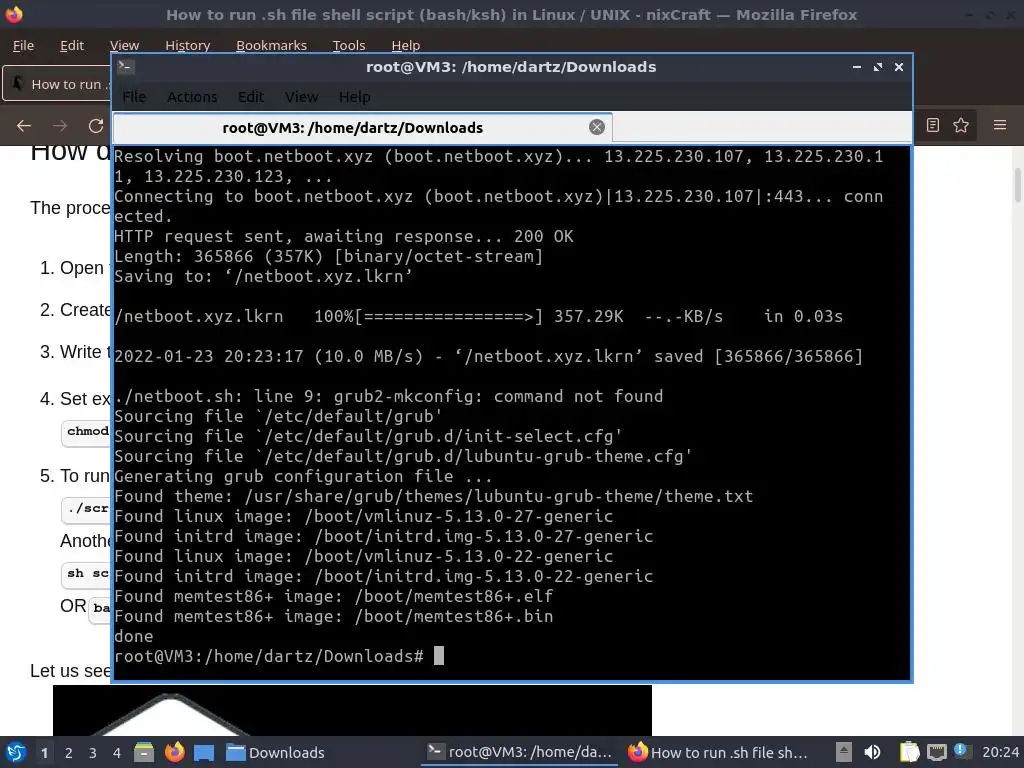The width and height of the screenshot is (1024, 768).
Task: Open the terminal File menu
Action: (134, 97)
